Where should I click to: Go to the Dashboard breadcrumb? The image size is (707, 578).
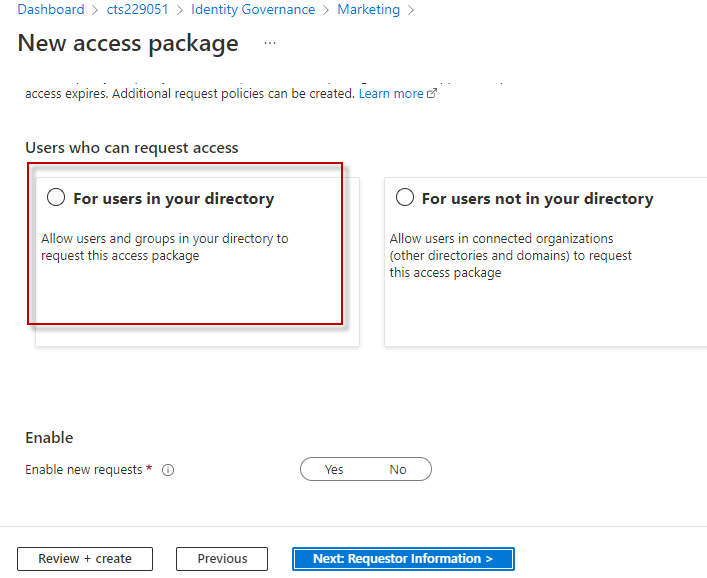(x=50, y=10)
